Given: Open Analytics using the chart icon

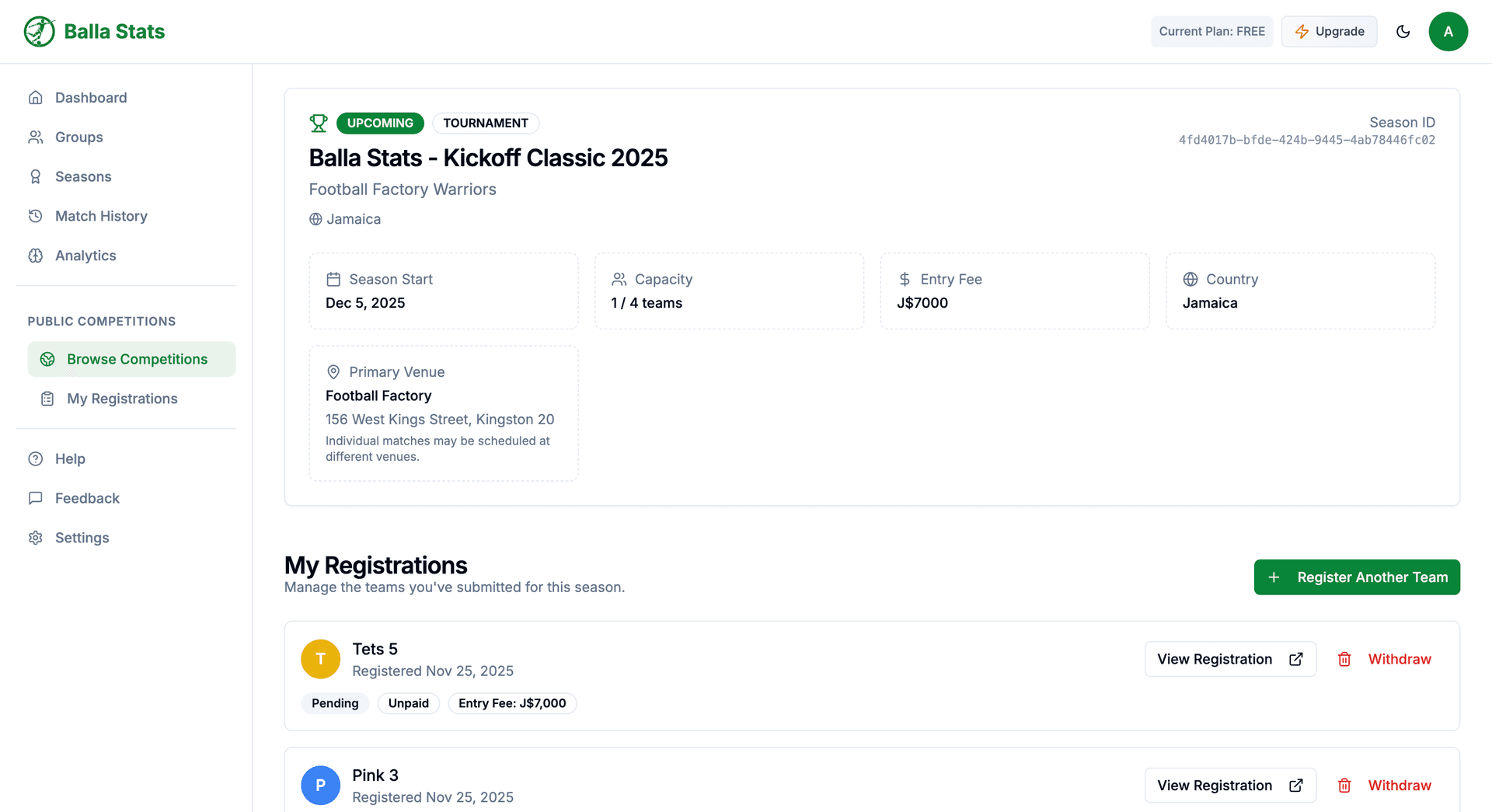Looking at the screenshot, I should click(36, 255).
